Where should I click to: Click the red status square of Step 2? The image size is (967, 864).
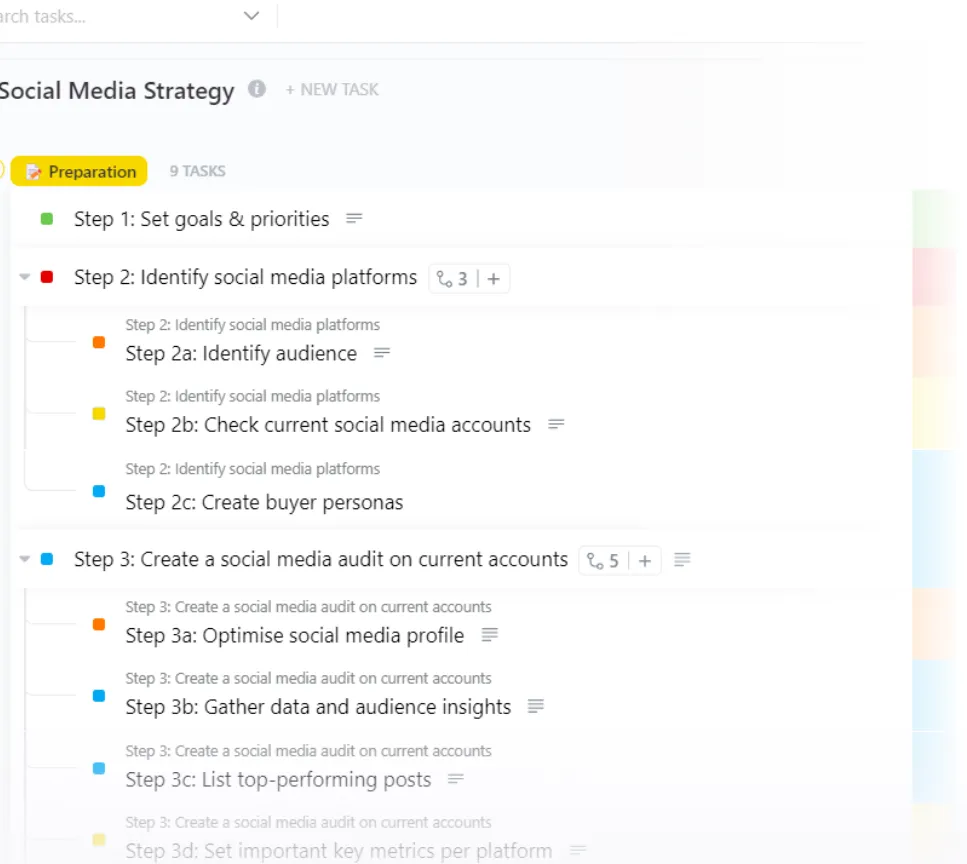click(47, 277)
